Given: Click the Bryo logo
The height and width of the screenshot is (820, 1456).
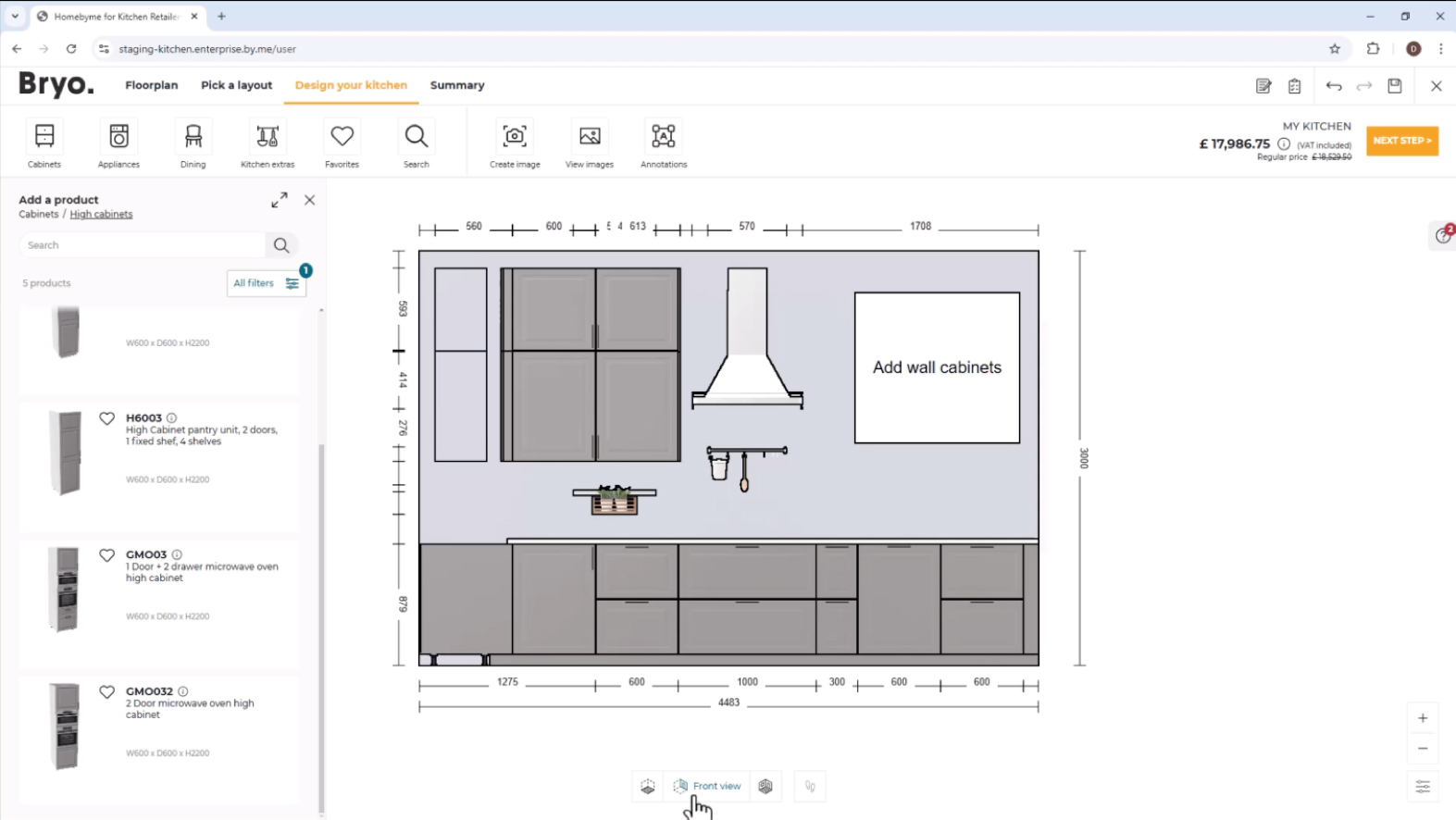Looking at the screenshot, I should point(56,84).
